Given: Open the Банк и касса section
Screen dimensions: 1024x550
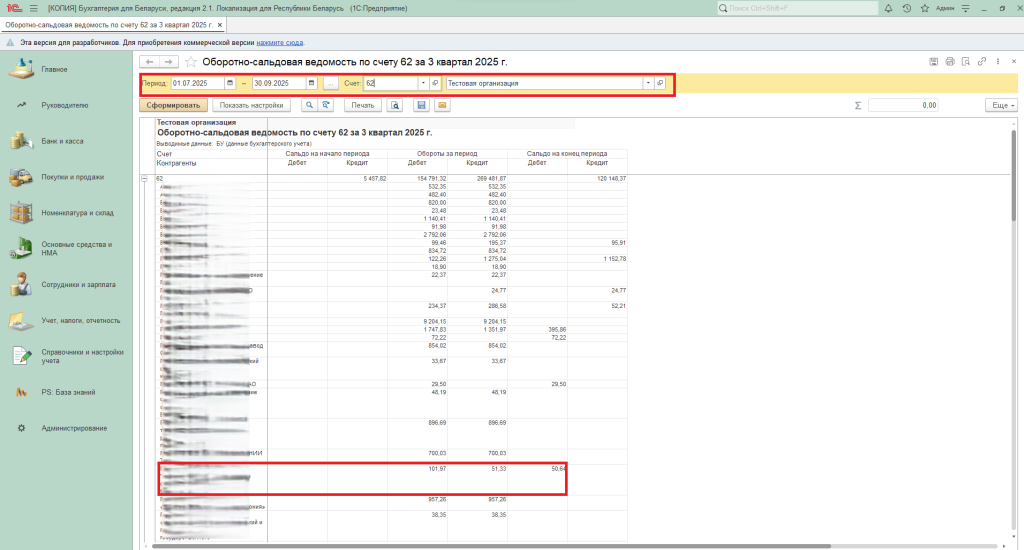Looking at the screenshot, I should coord(62,141).
